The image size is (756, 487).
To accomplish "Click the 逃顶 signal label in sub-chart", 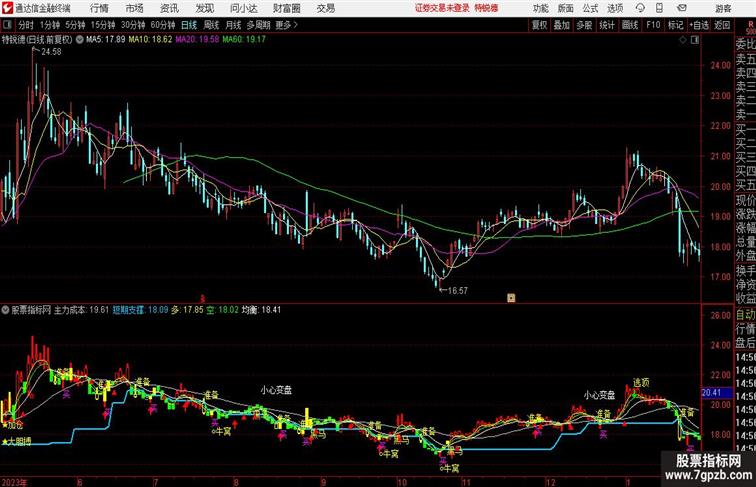I will click(641, 383).
